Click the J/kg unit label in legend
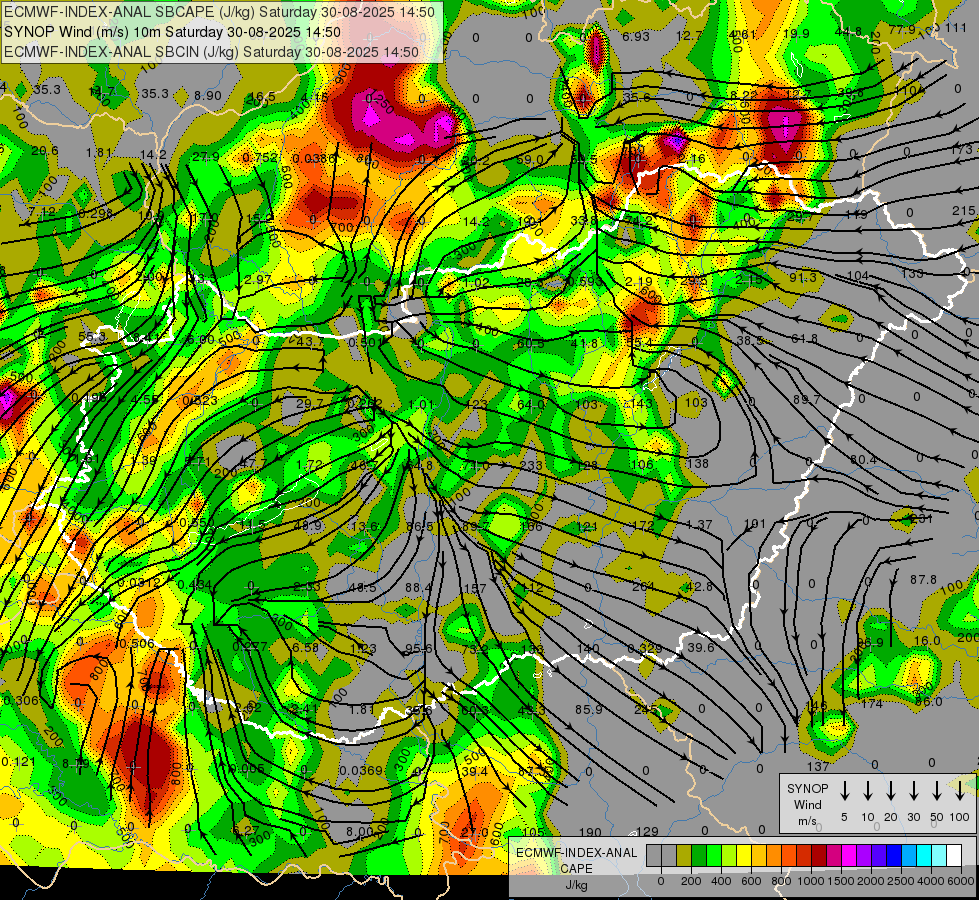 click(576, 885)
